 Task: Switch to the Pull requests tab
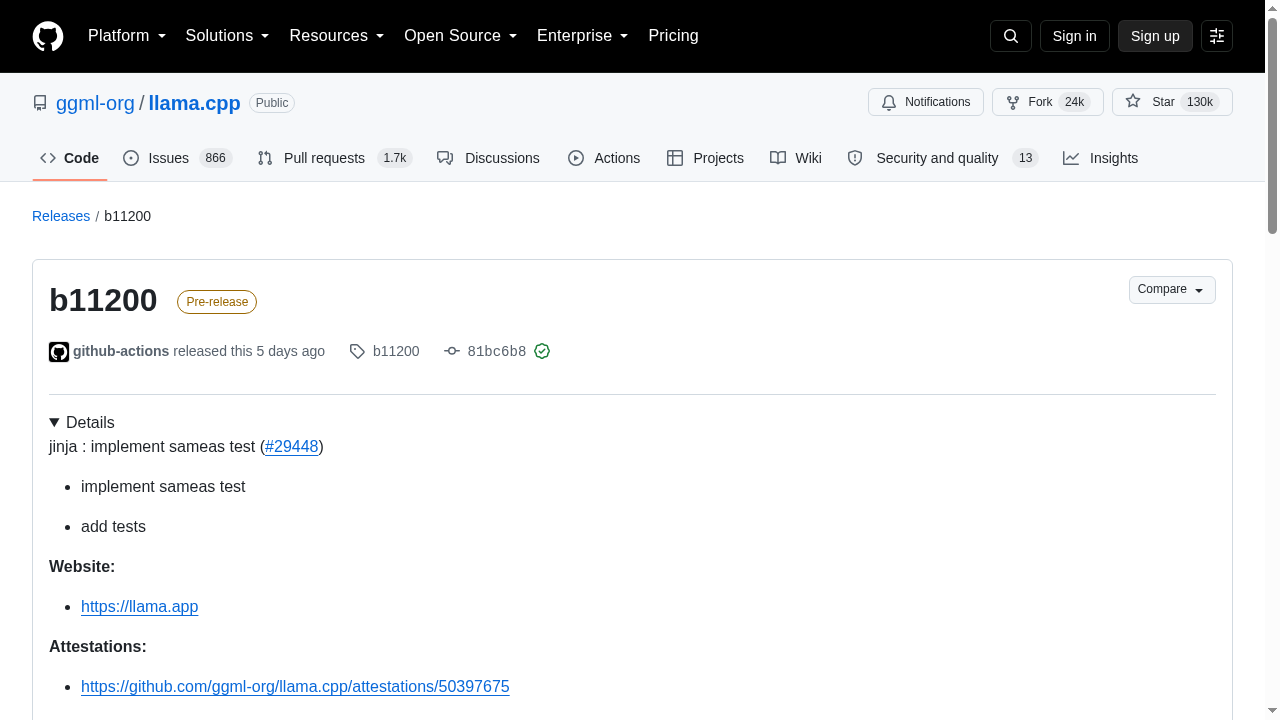[334, 158]
